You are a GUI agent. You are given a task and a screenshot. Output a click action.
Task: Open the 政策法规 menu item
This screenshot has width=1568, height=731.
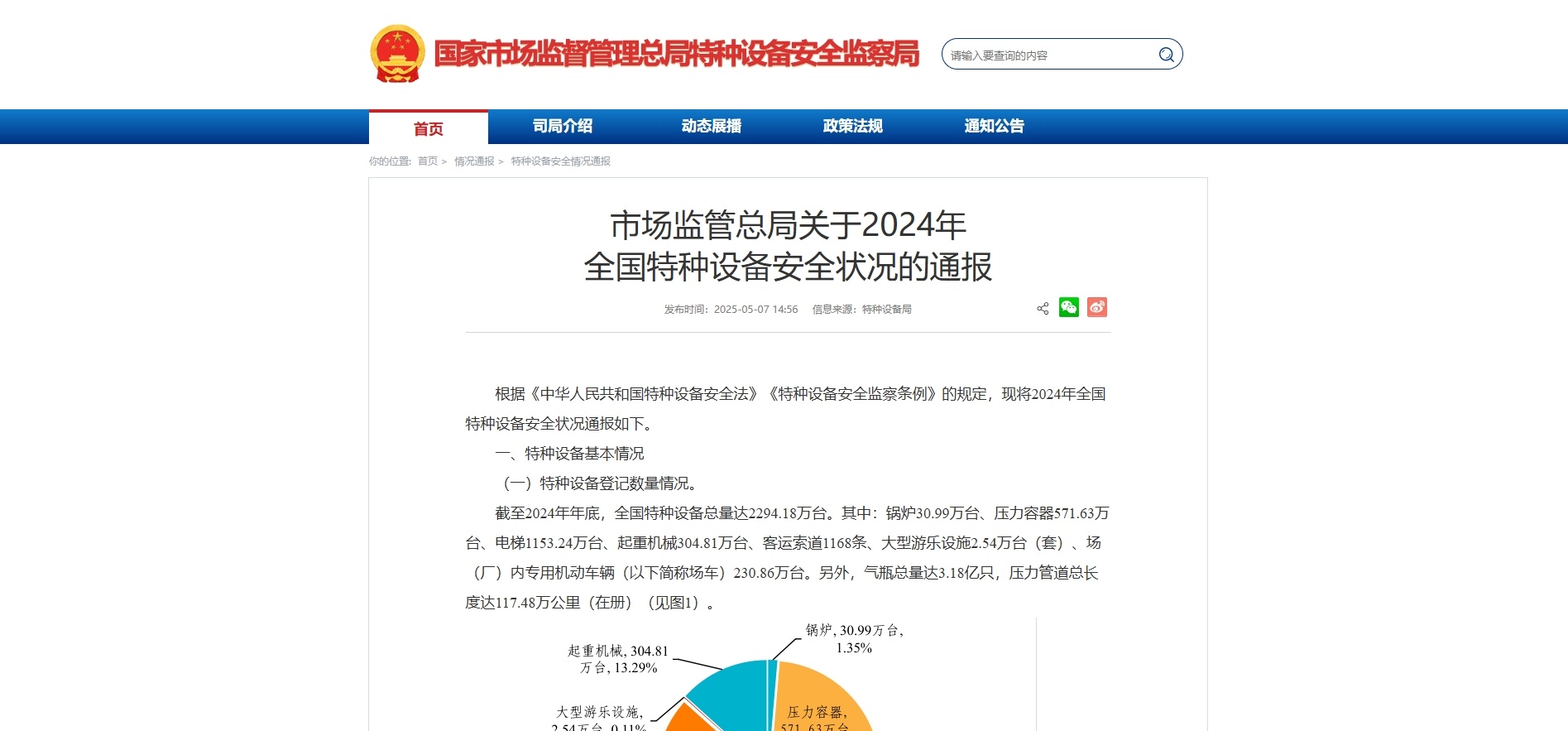(853, 126)
